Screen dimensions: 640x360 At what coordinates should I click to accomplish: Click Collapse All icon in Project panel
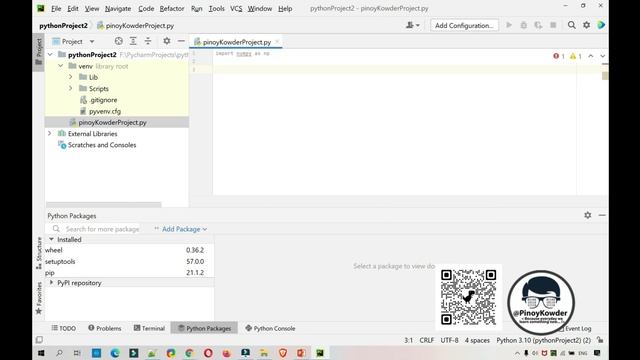coord(148,41)
